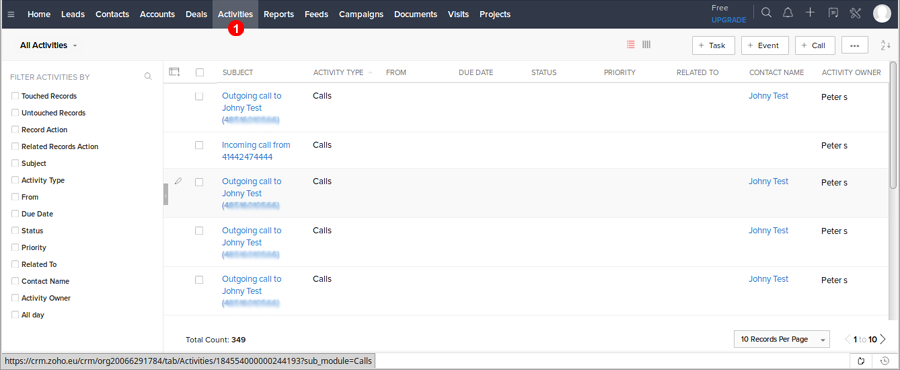Check the Status filter
The image size is (900, 370).
pos(15,231)
